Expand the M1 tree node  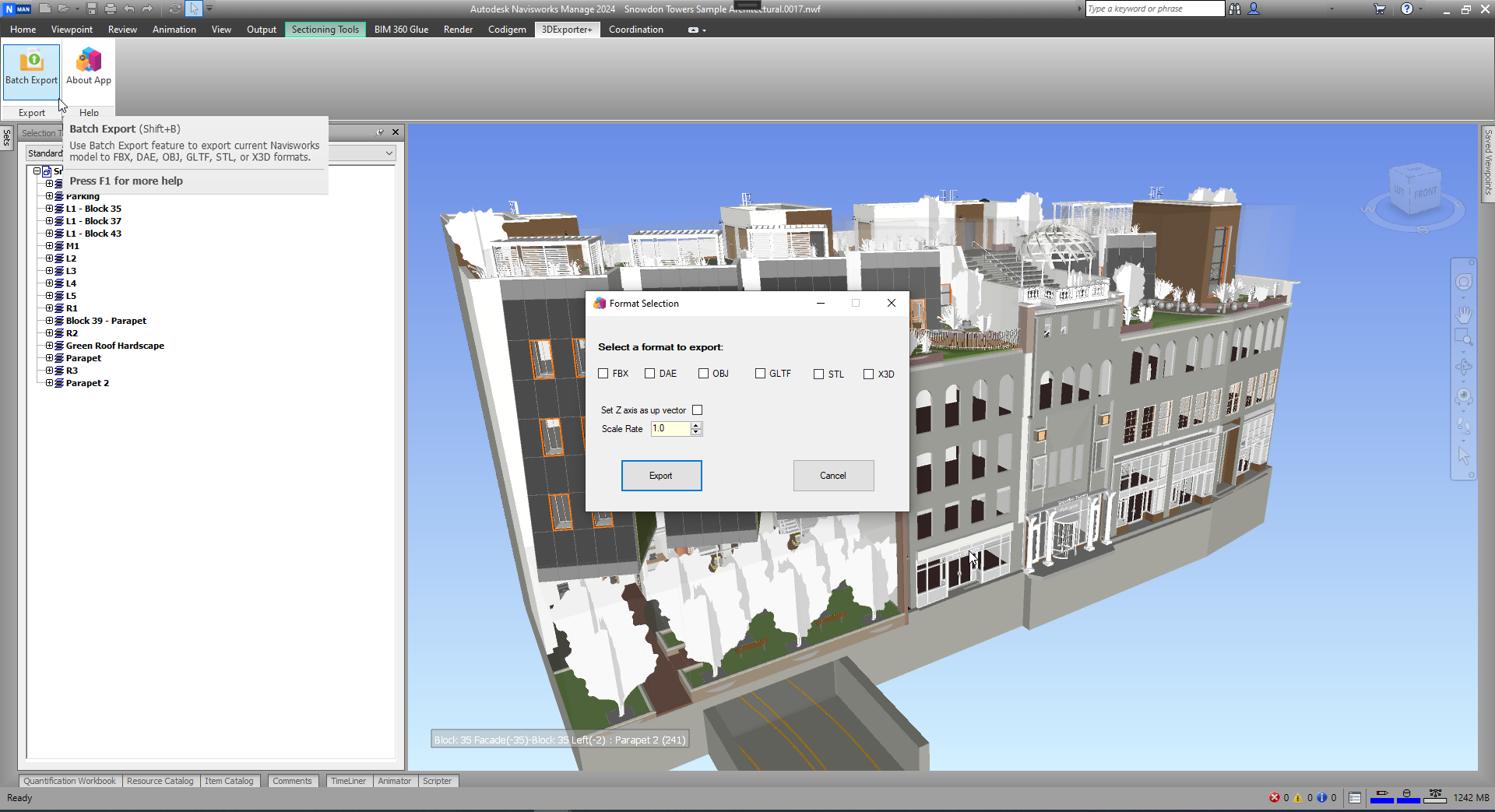(49, 246)
